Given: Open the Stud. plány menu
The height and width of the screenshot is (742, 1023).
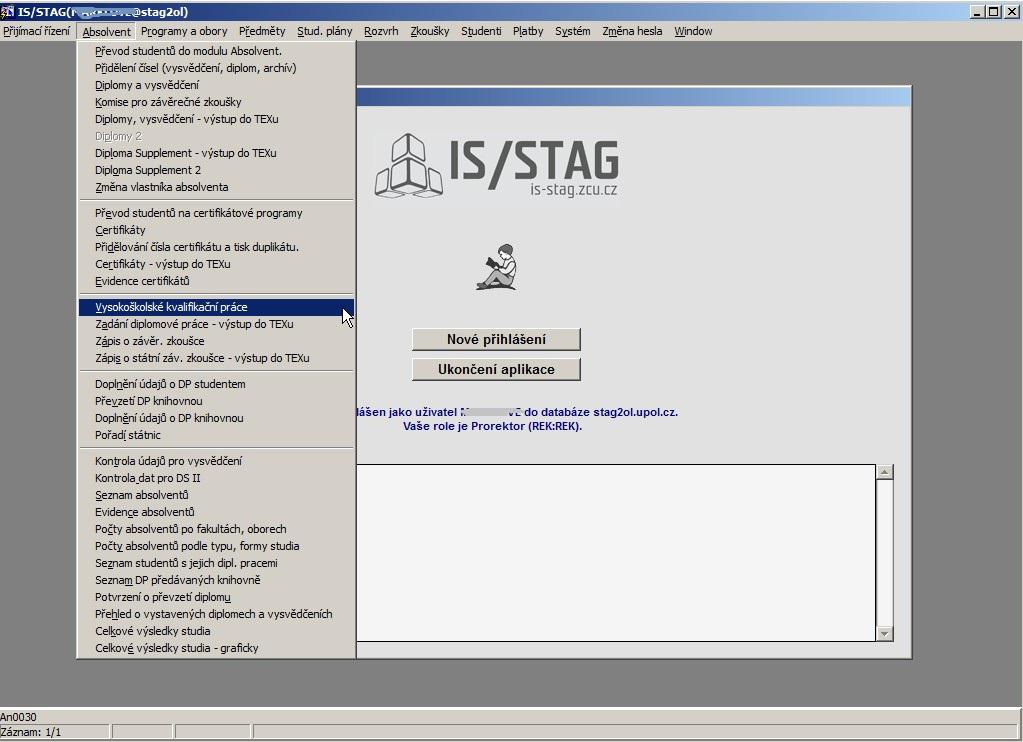Looking at the screenshot, I should (x=325, y=31).
